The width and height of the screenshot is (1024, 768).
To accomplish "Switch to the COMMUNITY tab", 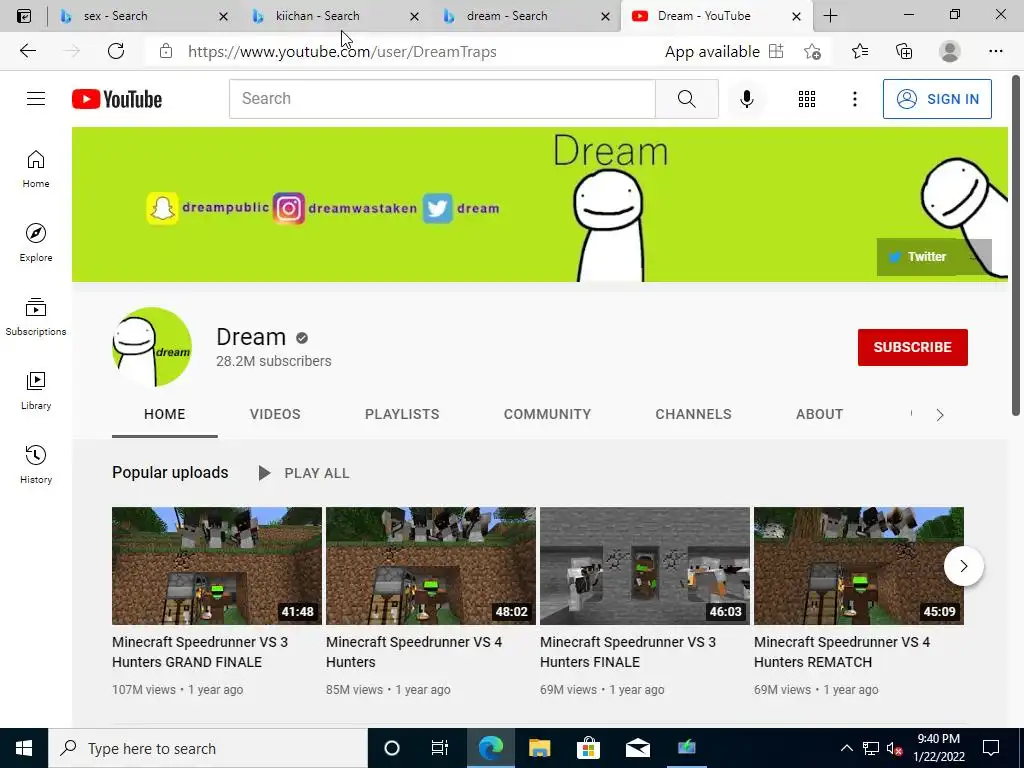I will click(547, 414).
